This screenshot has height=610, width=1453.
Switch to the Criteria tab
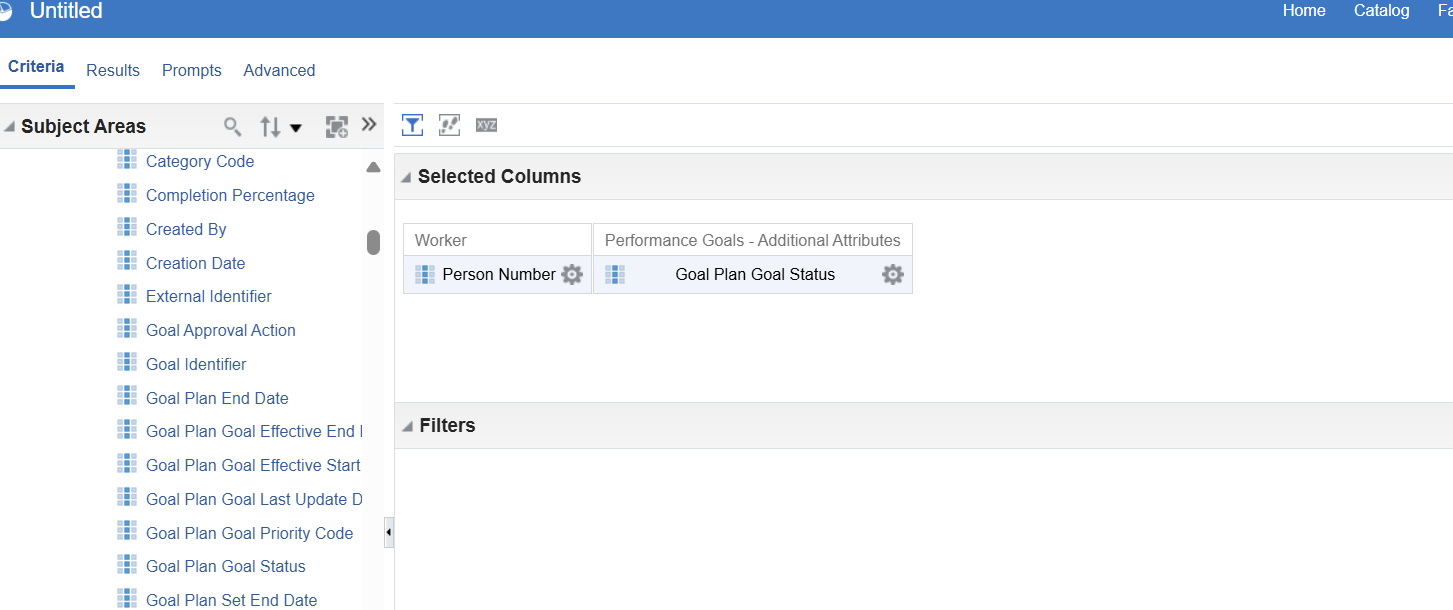[x=36, y=67]
